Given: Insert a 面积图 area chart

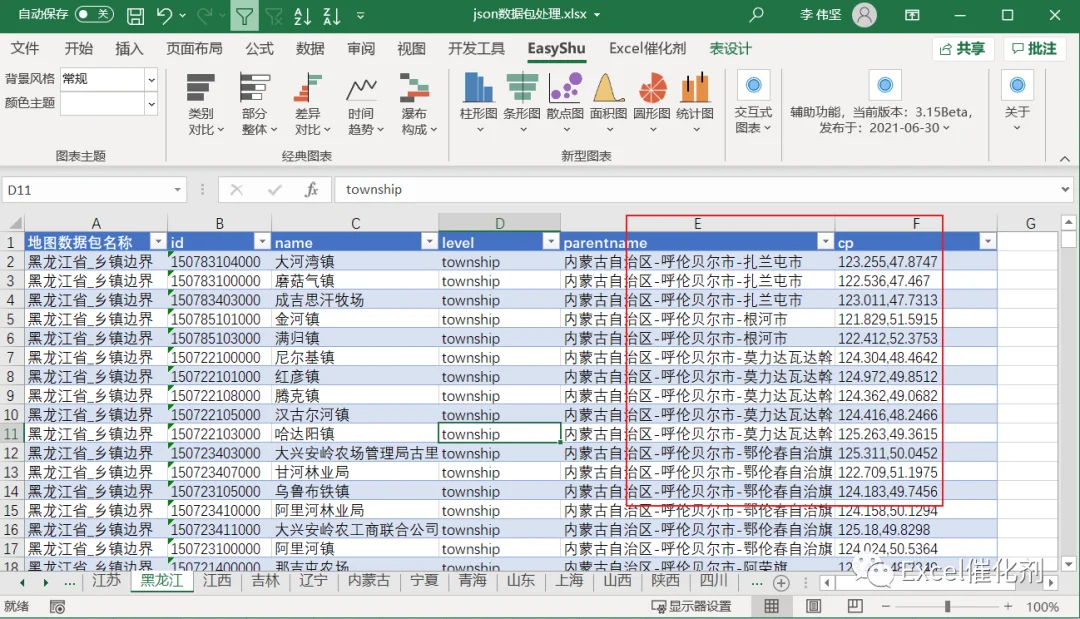Looking at the screenshot, I should 609,103.
